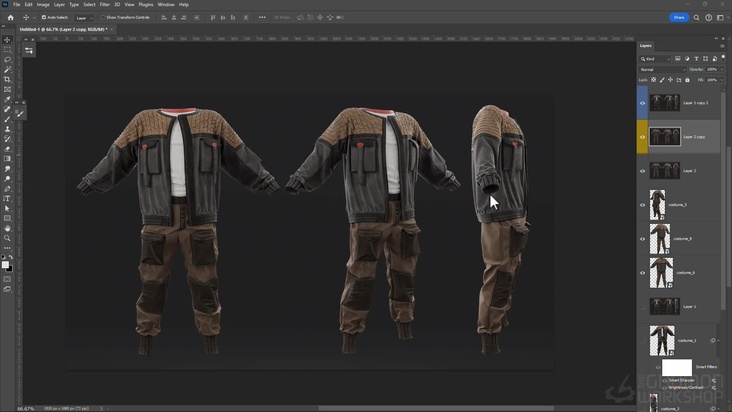Select the Rectangle shape tool
Screen dimensions: 732x412
[x=7, y=218]
